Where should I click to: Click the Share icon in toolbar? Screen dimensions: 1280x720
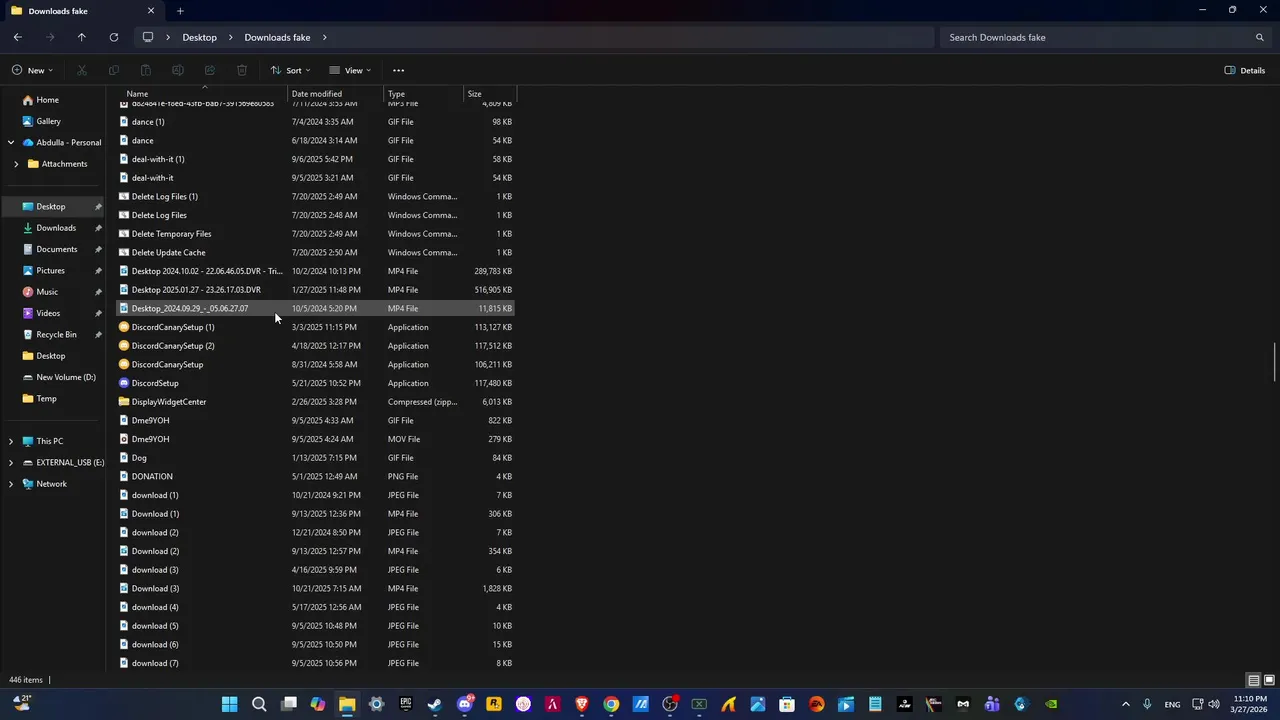coord(210,70)
